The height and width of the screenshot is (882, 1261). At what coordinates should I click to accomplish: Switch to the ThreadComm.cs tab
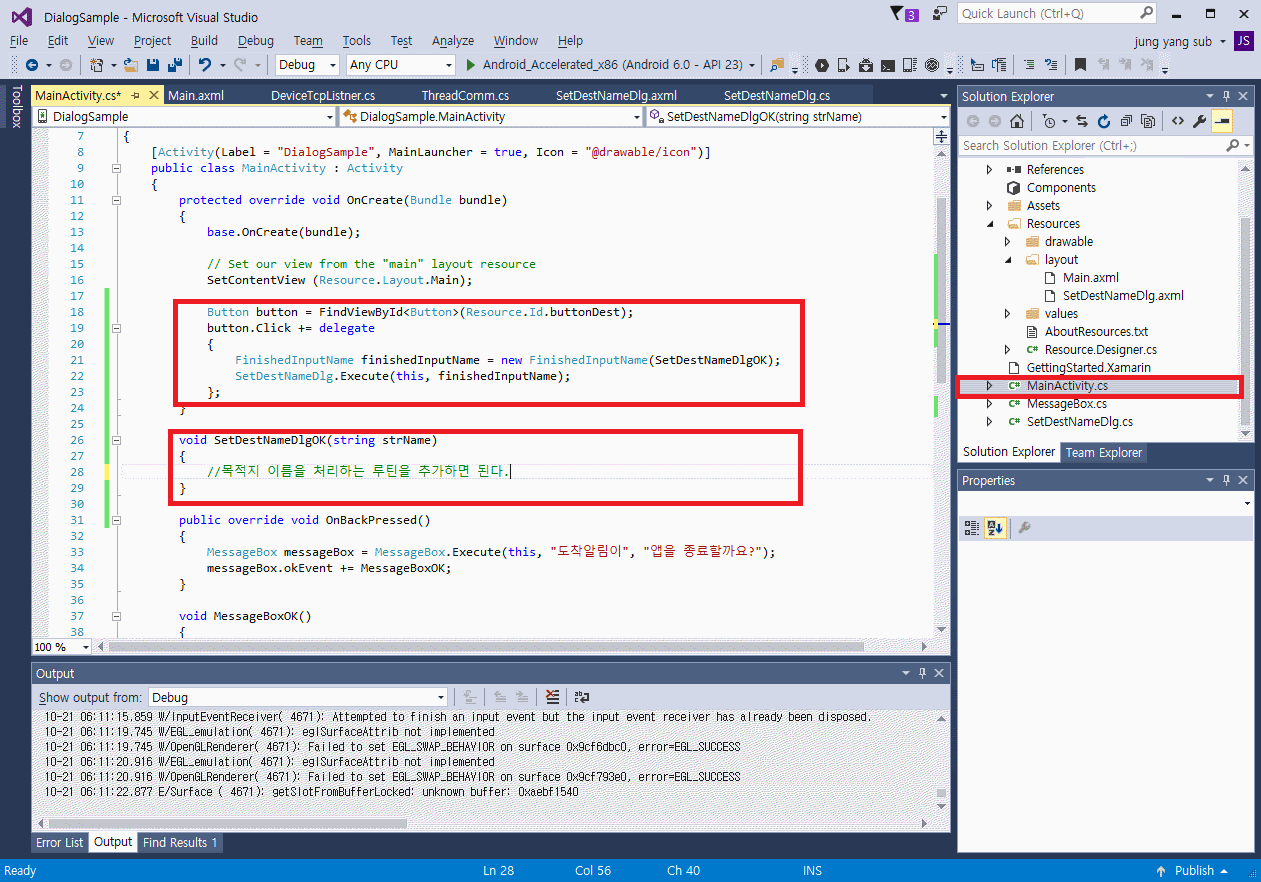coord(465,96)
